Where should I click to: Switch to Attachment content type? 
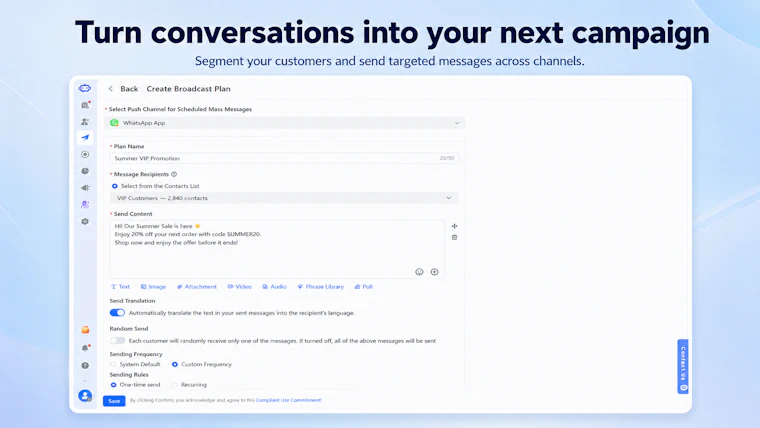tap(197, 287)
